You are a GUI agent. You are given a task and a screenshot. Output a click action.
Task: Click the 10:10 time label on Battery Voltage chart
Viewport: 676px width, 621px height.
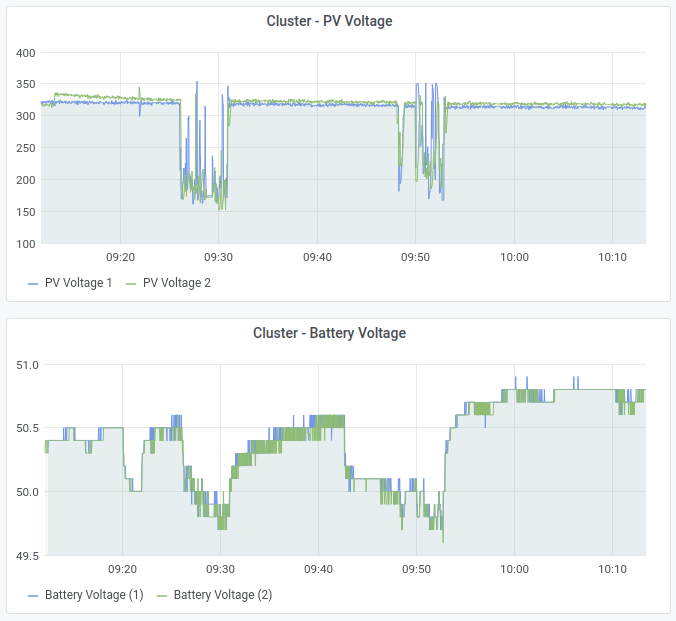click(x=613, y=569)
